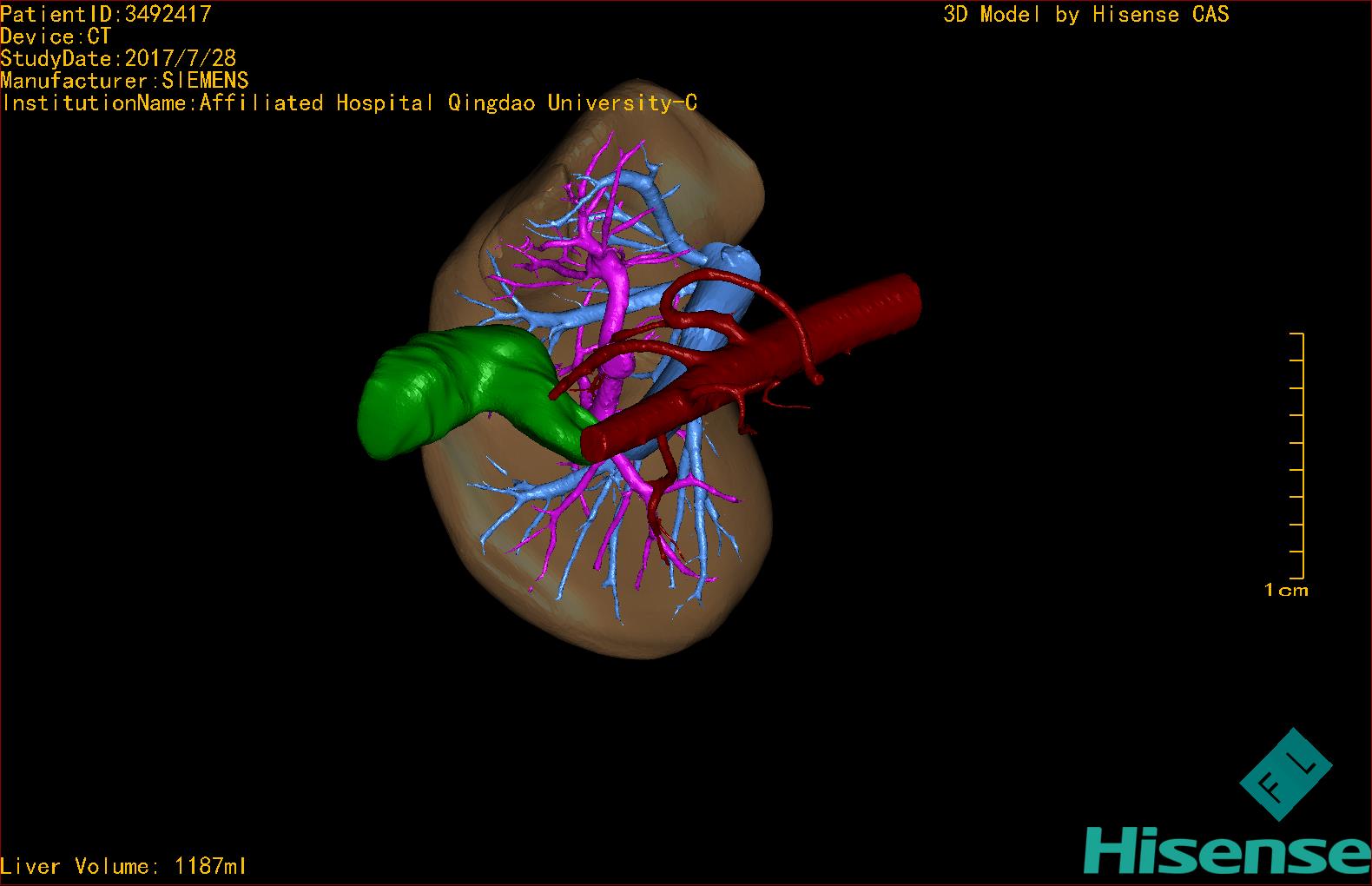The image size is (1372, 886).
Task: Click the InstitutionName Affiliated Hospital Qingdao University line
Action: tap(349, 103)
